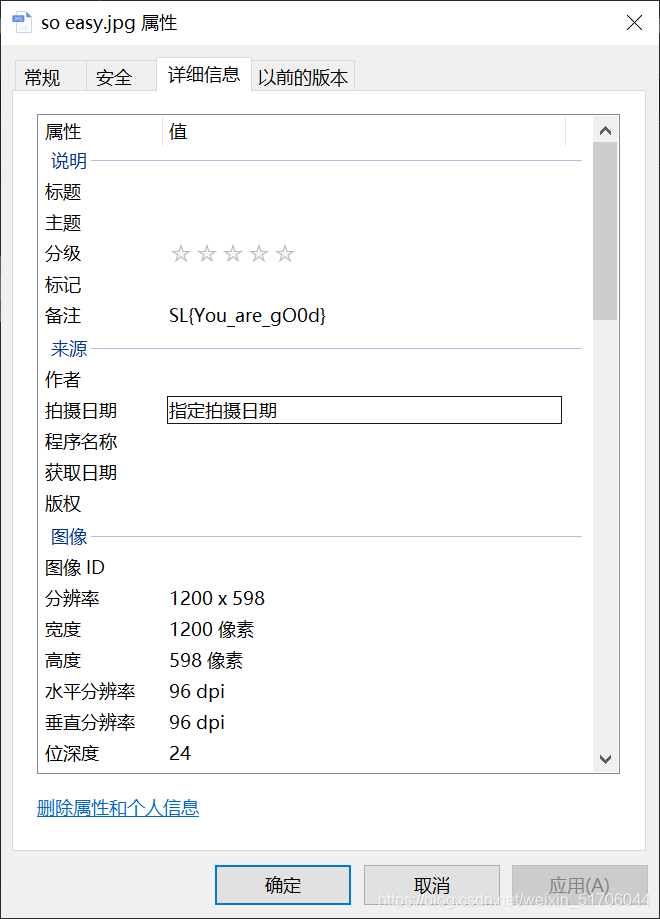Open the 以前的版本 tab

coord(303,76)
